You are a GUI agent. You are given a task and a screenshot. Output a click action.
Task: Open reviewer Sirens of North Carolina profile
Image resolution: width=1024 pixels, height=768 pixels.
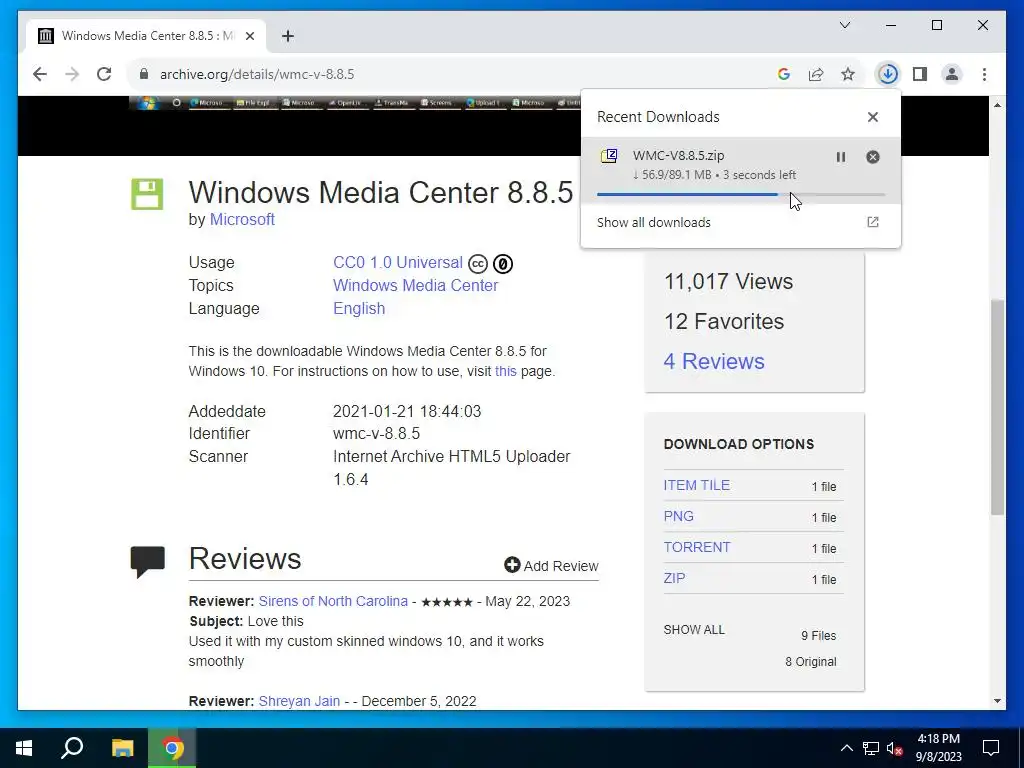click(333, 601)
